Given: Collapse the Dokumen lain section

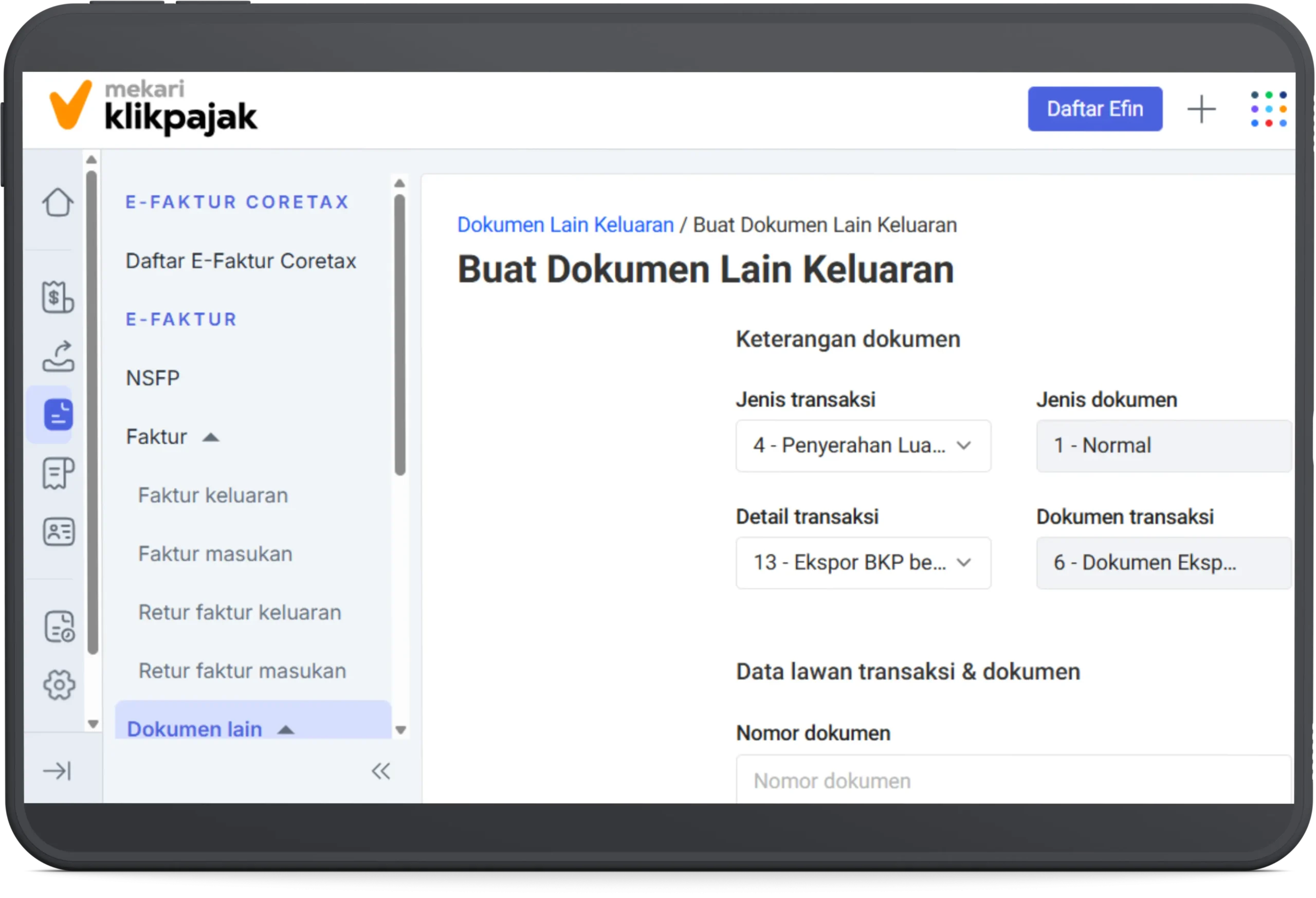Looking at the screenshot, I should pyautogui.click(x=285, y=729).
